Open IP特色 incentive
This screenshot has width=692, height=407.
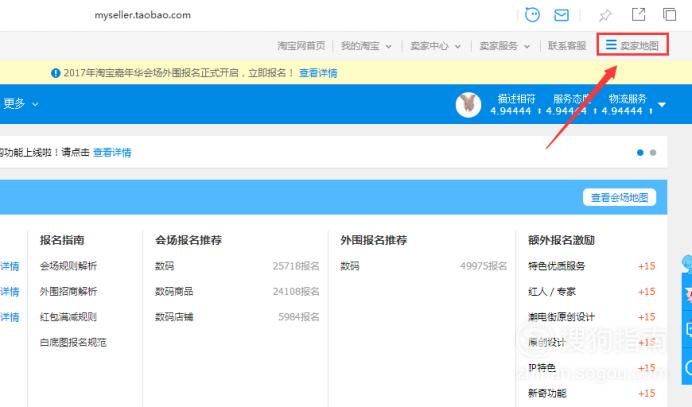coord(542,368)
